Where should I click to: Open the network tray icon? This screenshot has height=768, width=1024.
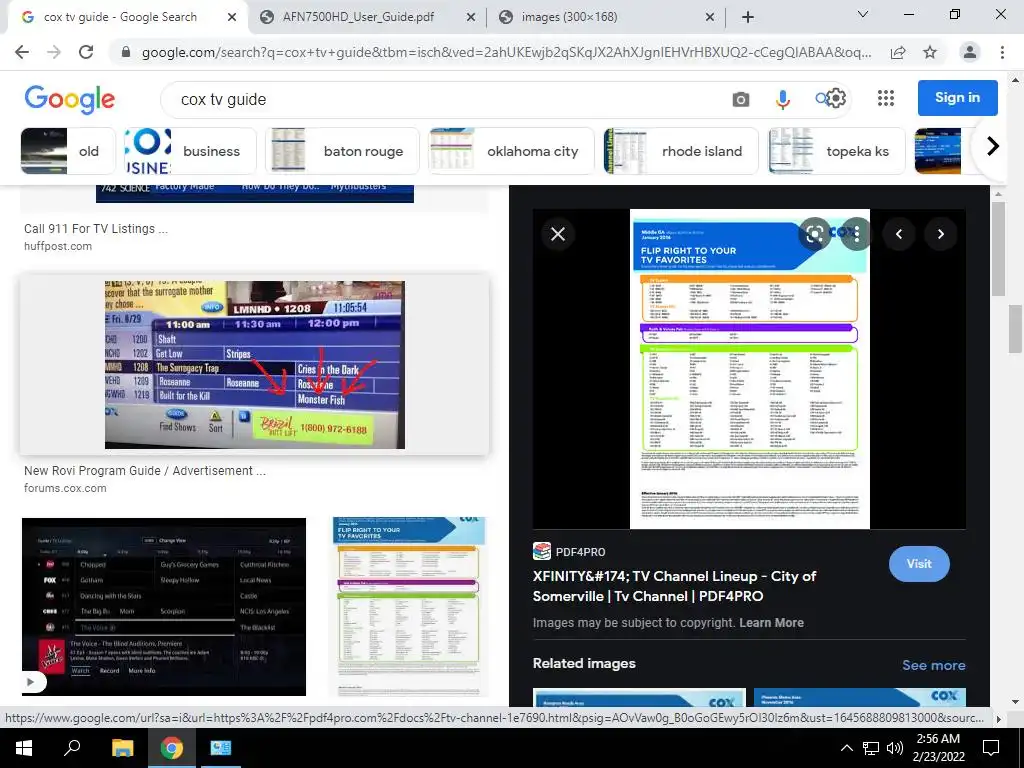[x=871, y=748]
